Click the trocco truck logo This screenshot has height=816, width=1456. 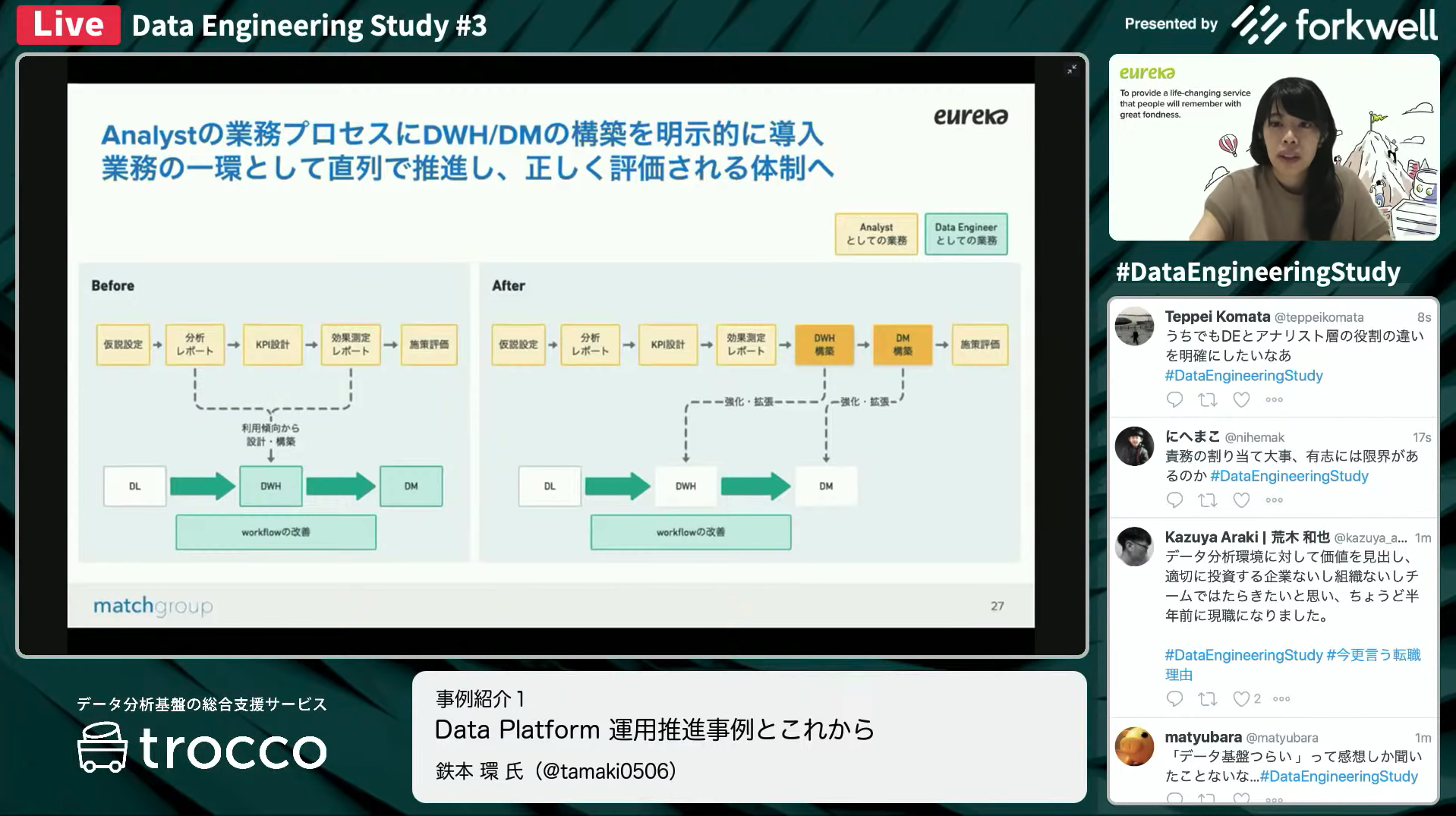(102, 748)
